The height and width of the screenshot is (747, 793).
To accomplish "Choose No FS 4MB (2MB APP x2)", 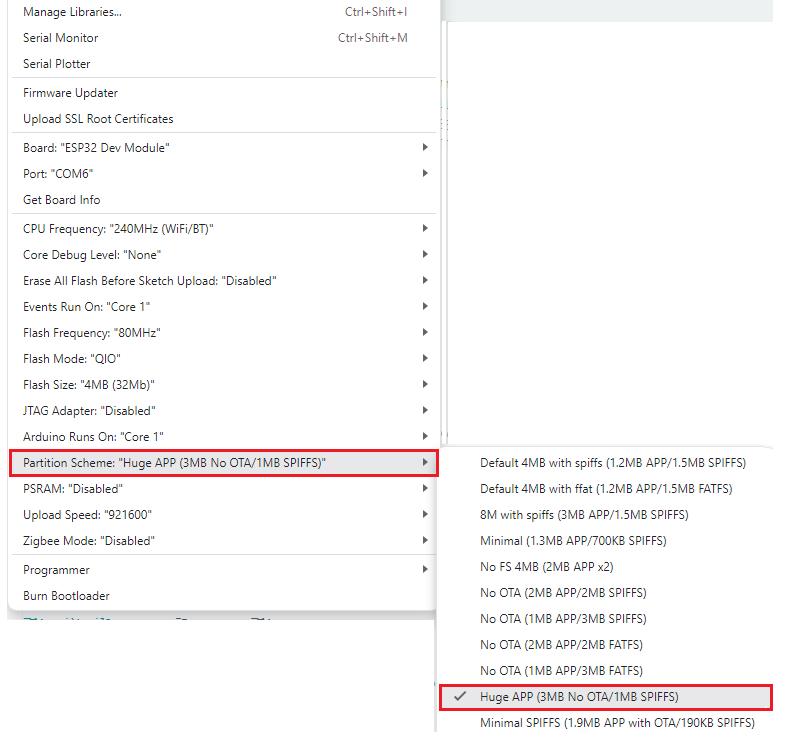I will [606, 566].
